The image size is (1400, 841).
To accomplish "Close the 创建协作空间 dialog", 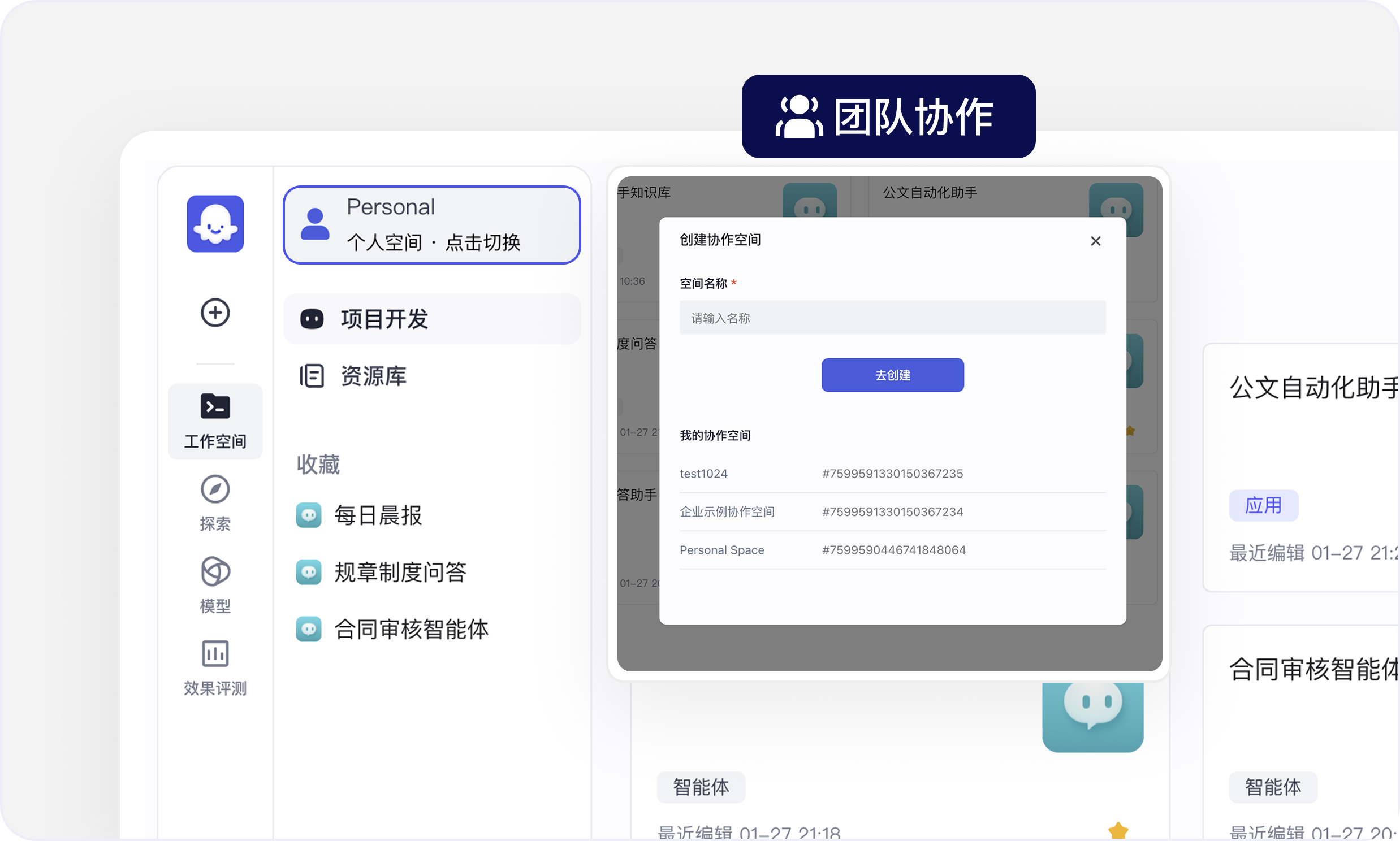I will pyautogui.click(x=1095, y=241).
